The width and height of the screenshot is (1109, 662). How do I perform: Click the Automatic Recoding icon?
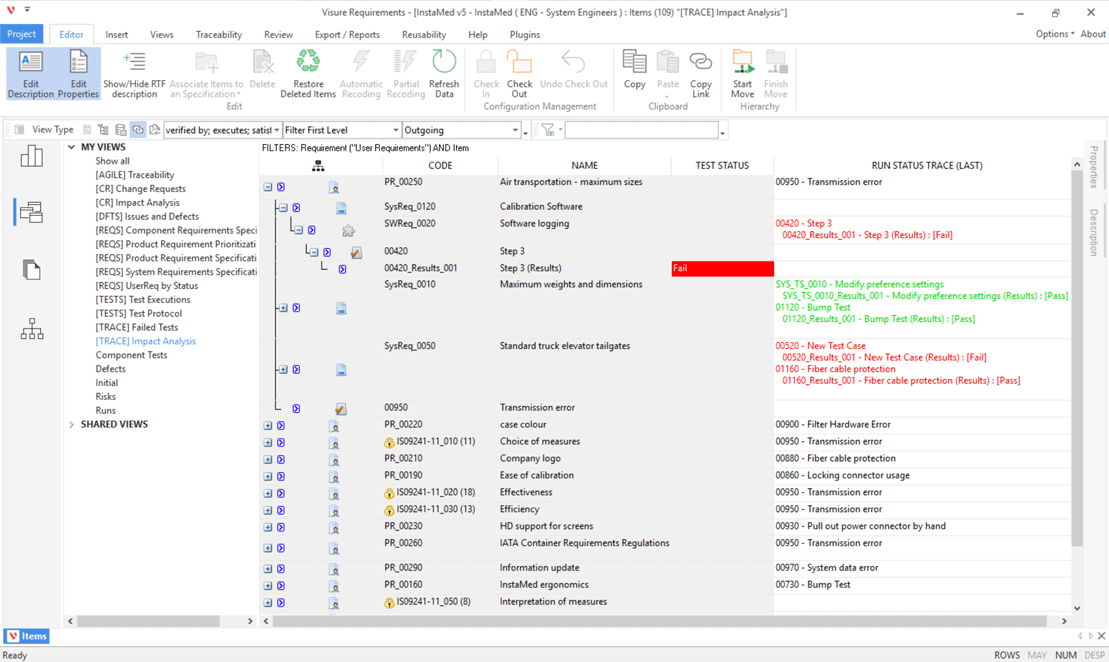point(361,62)
